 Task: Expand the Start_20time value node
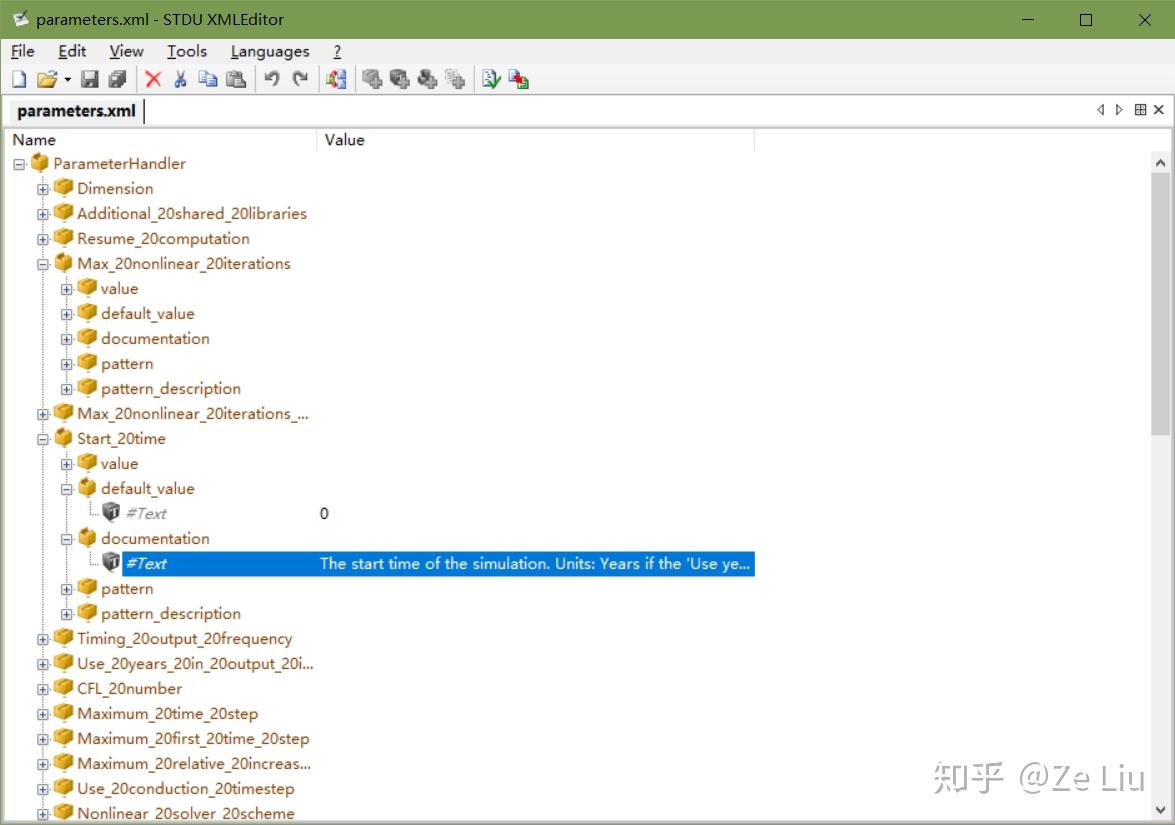click(65, 463)
